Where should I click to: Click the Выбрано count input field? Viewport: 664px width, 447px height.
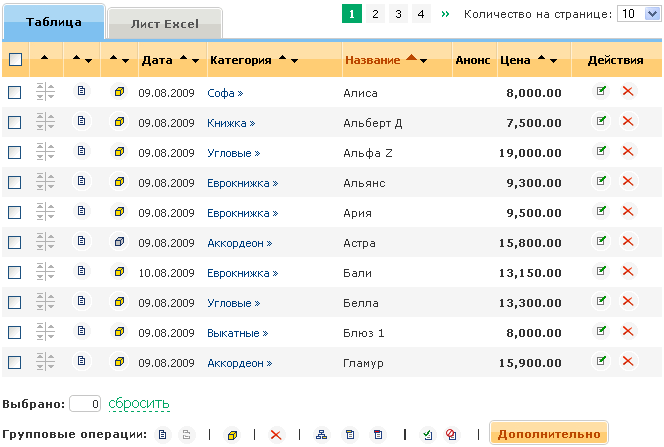click(86, 404)
